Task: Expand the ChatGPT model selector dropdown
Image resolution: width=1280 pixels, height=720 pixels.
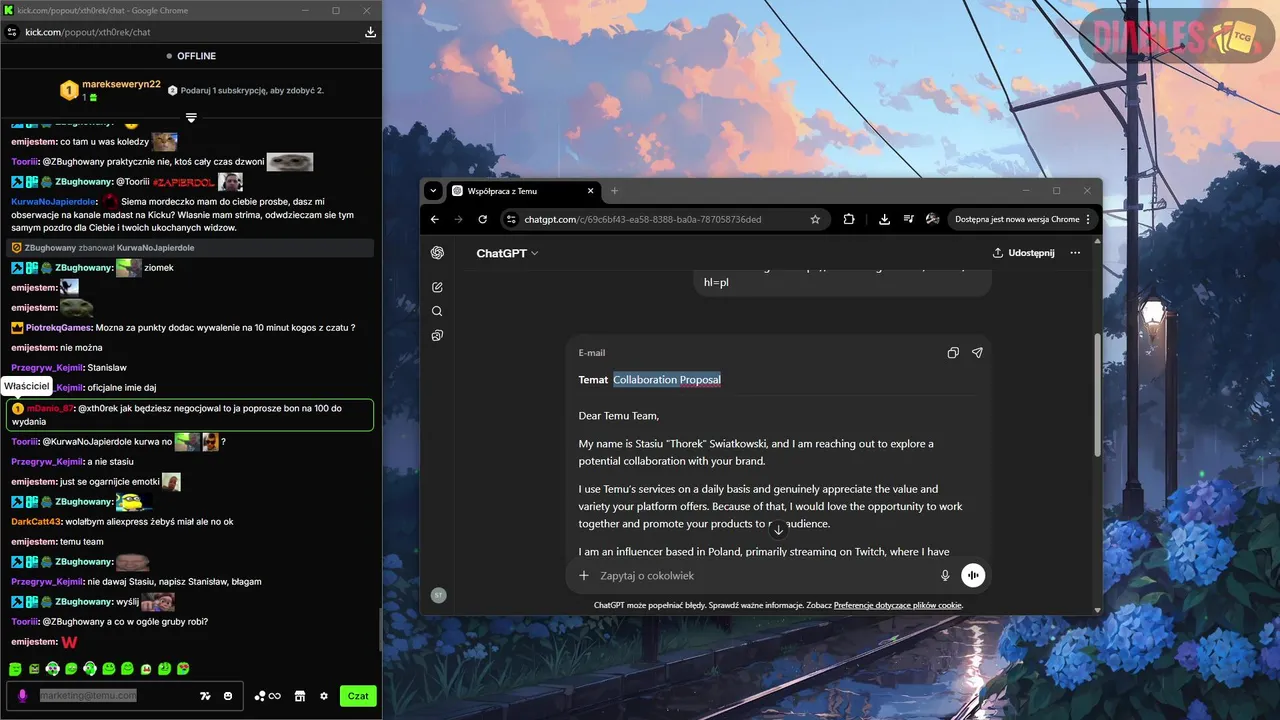Action: pyautogui.click(x=507, y=253)
